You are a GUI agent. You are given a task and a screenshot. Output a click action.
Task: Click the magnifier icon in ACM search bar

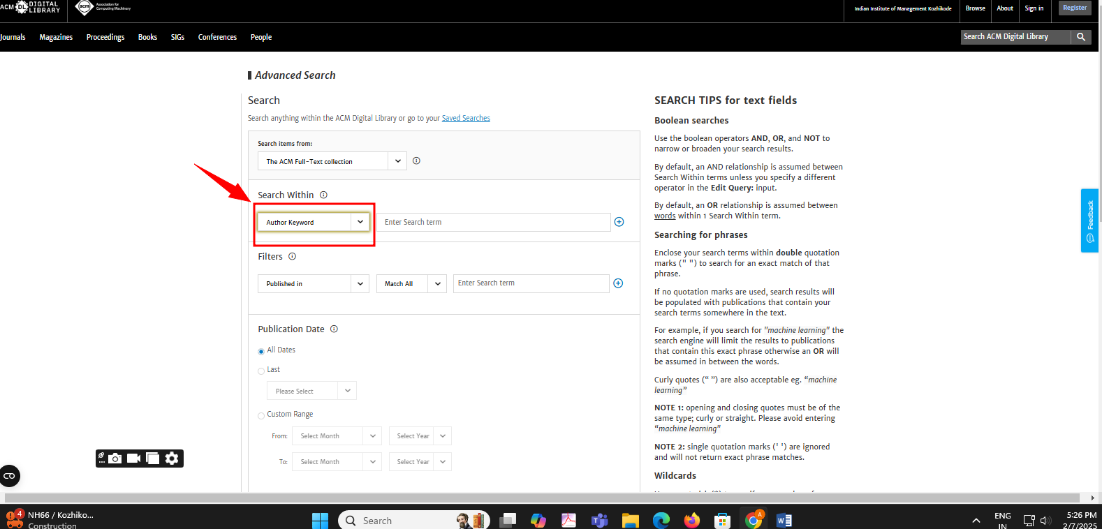coord(1081,37)
